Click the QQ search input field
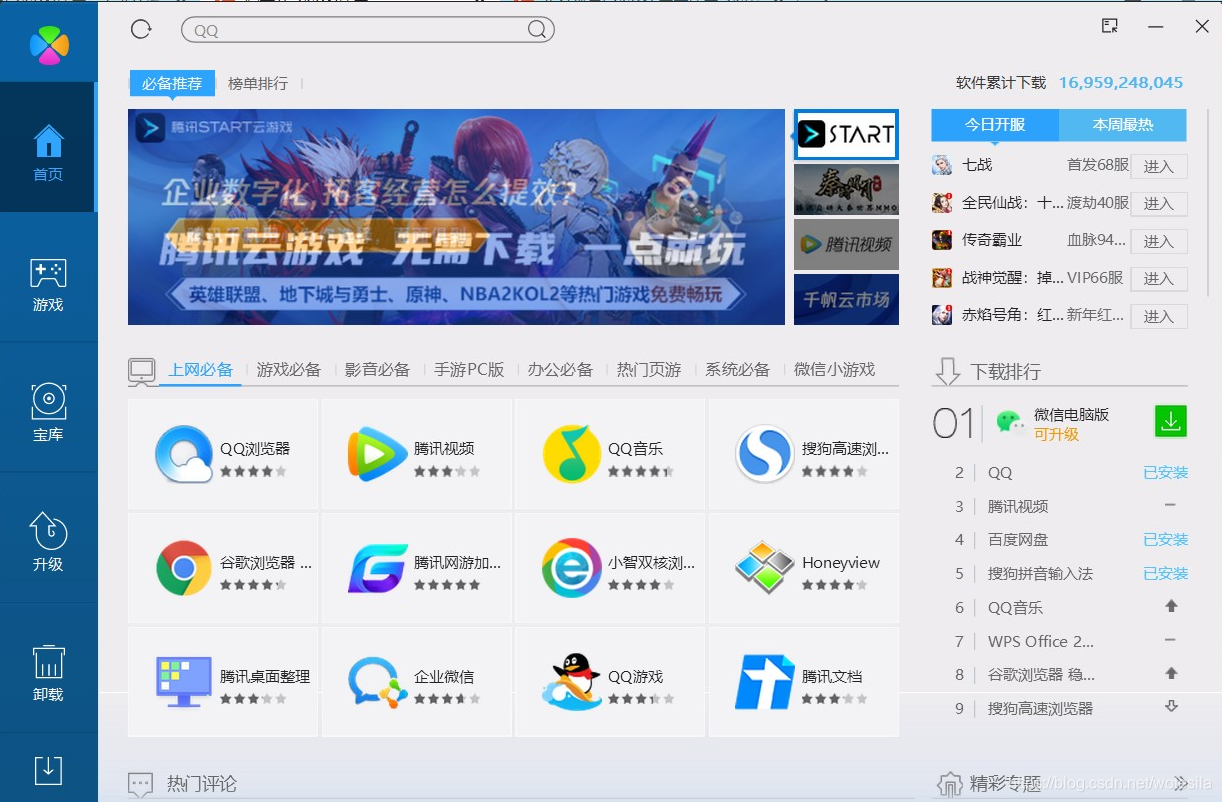Image resolution: width=1222 pixels, height=802 pixels. pyautogui.click(x=368, y=30)
